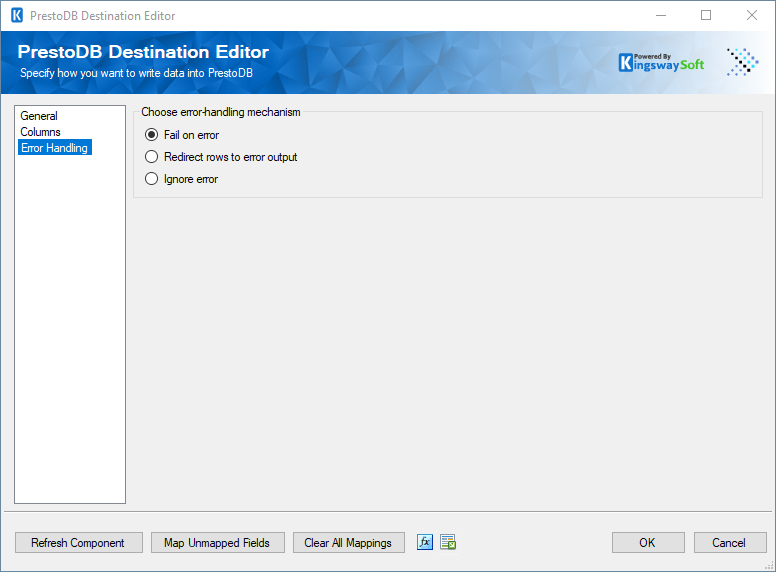Open the General page
The image size is (776, 572).
(39, 116)
